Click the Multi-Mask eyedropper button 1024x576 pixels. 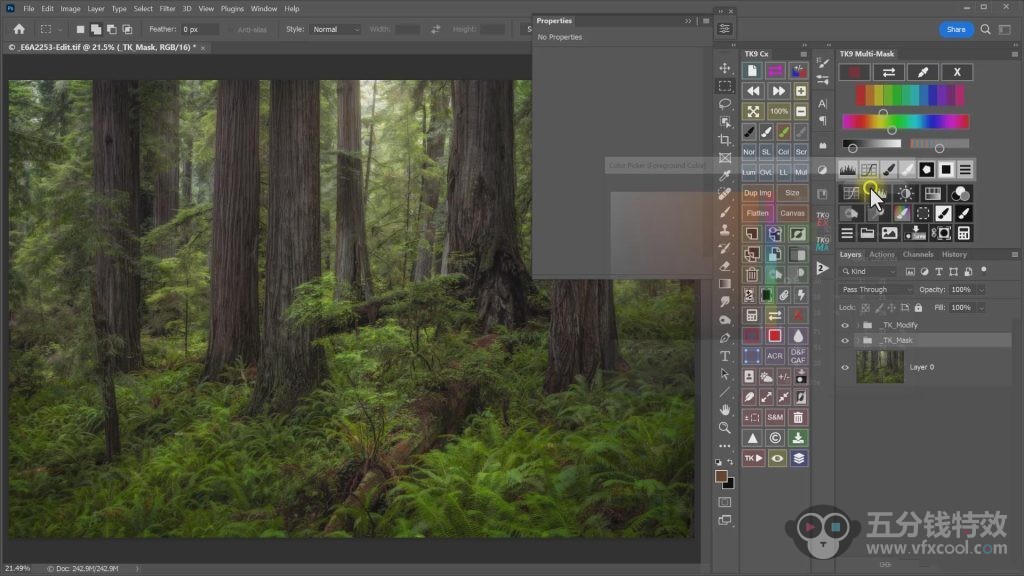coord(923,72)
